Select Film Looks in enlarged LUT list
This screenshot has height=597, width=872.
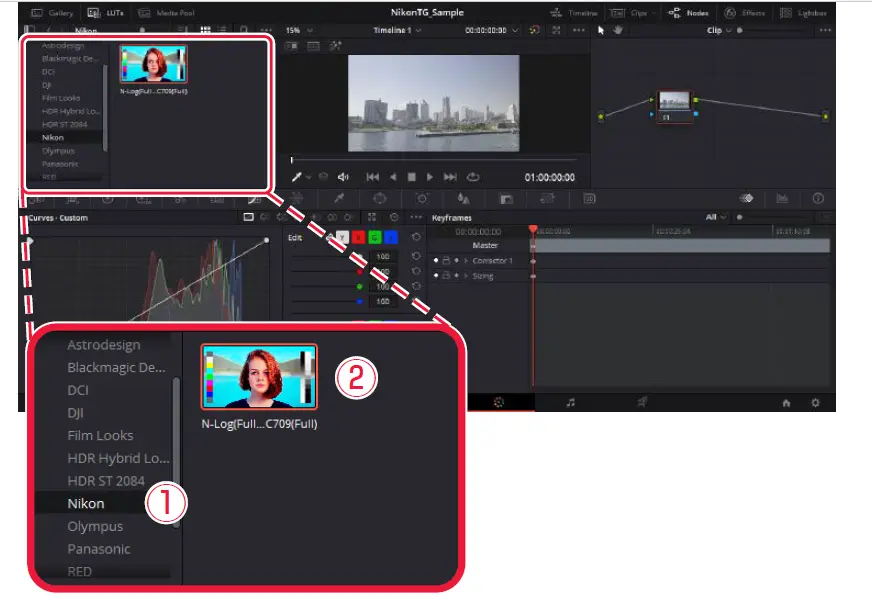pyautogui.click(x=100, y=435)
